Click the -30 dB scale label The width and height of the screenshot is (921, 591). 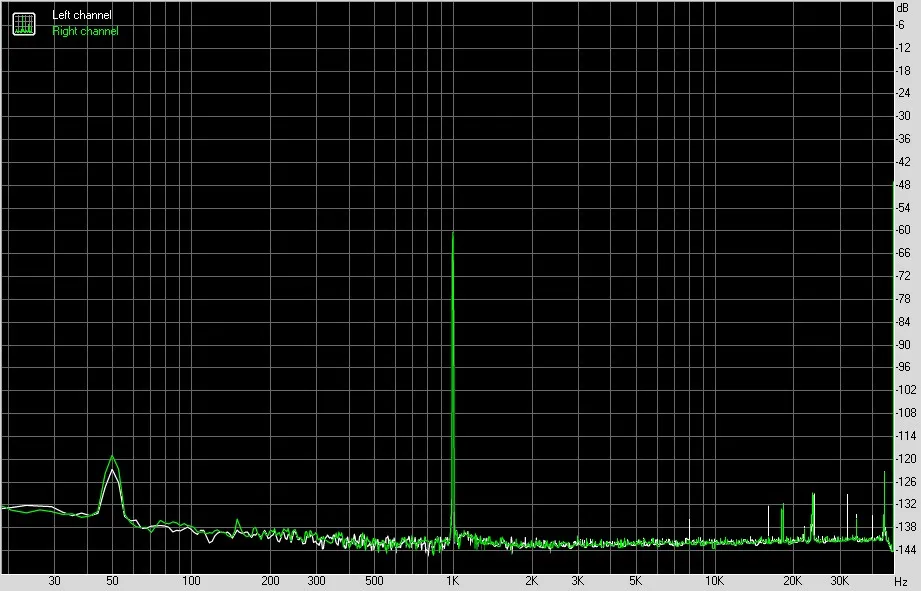[x=903, y=116]
